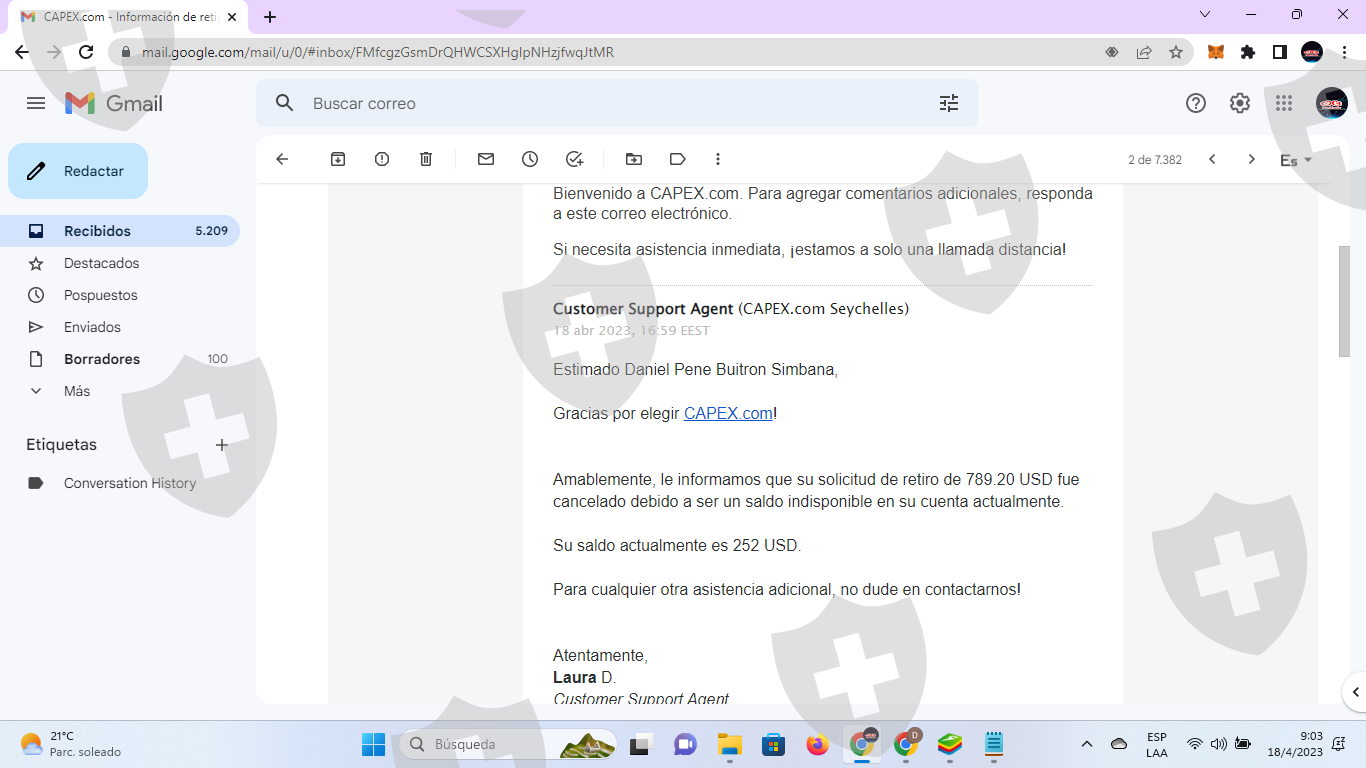
Task: Show hidden system tray icons
Action: coord(1087,744)
